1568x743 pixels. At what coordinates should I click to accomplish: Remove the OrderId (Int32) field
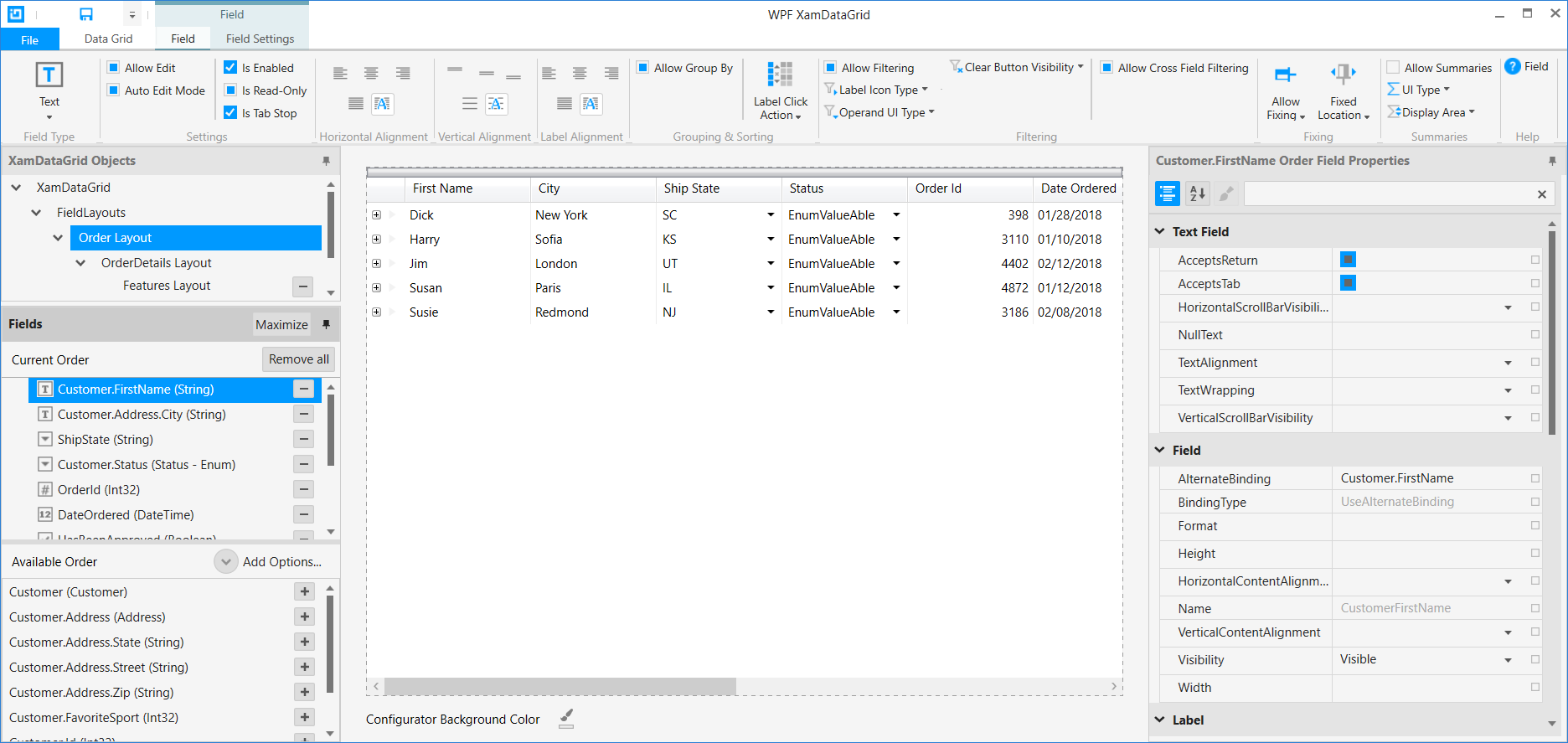304,489
